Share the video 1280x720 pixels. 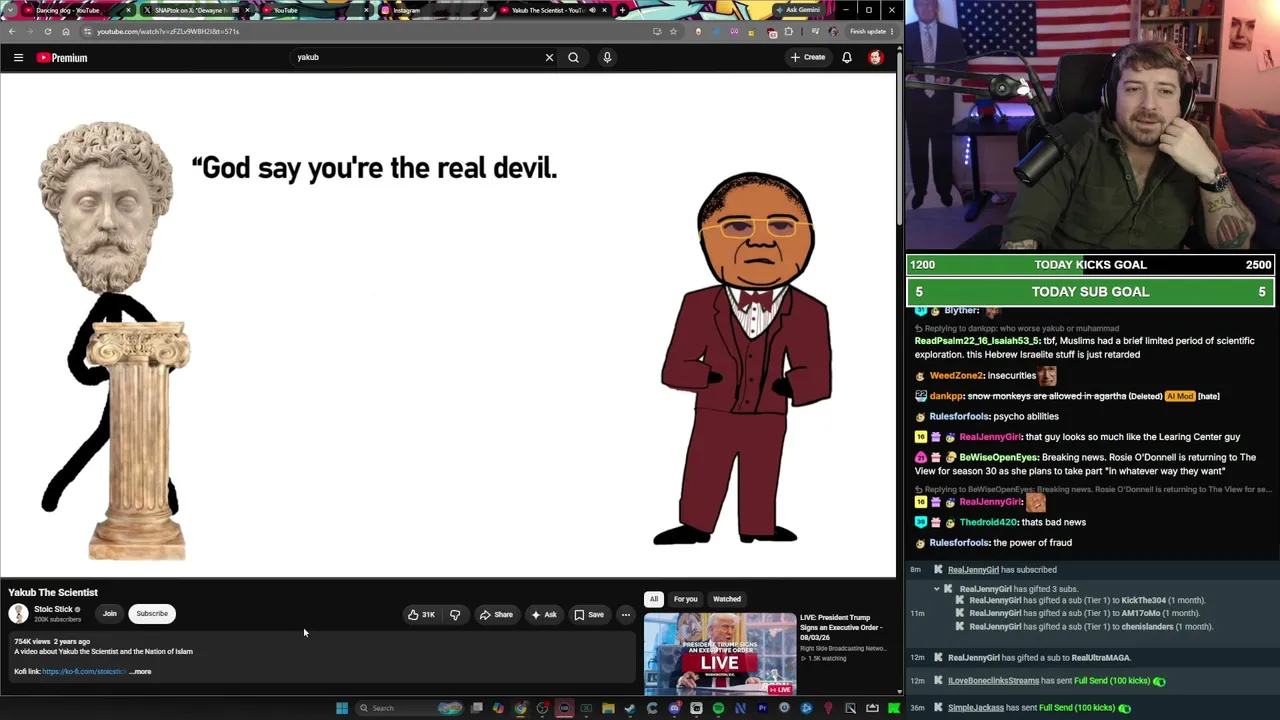click(x=496, y=615)
